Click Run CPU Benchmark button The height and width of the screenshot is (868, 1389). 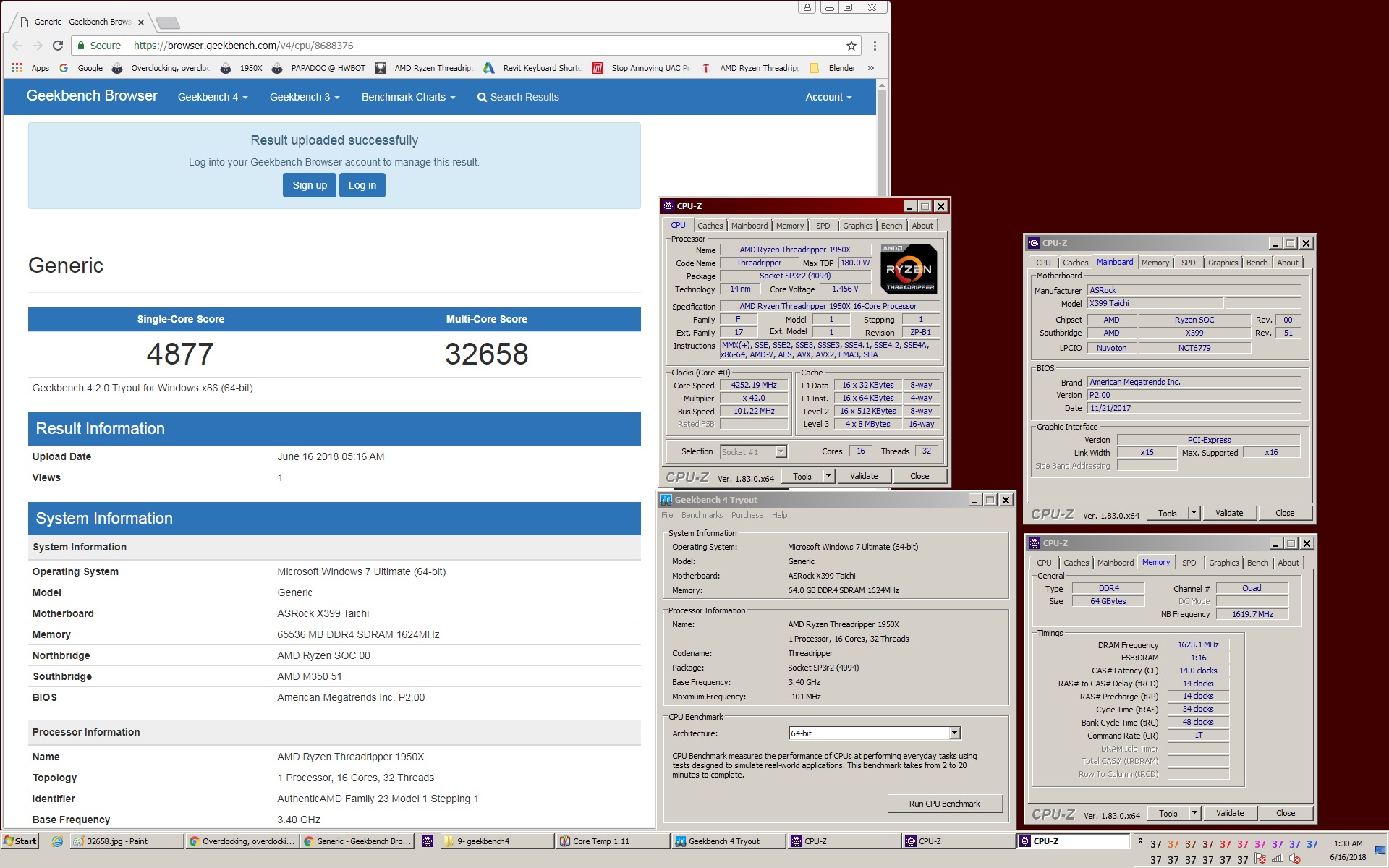944,804
